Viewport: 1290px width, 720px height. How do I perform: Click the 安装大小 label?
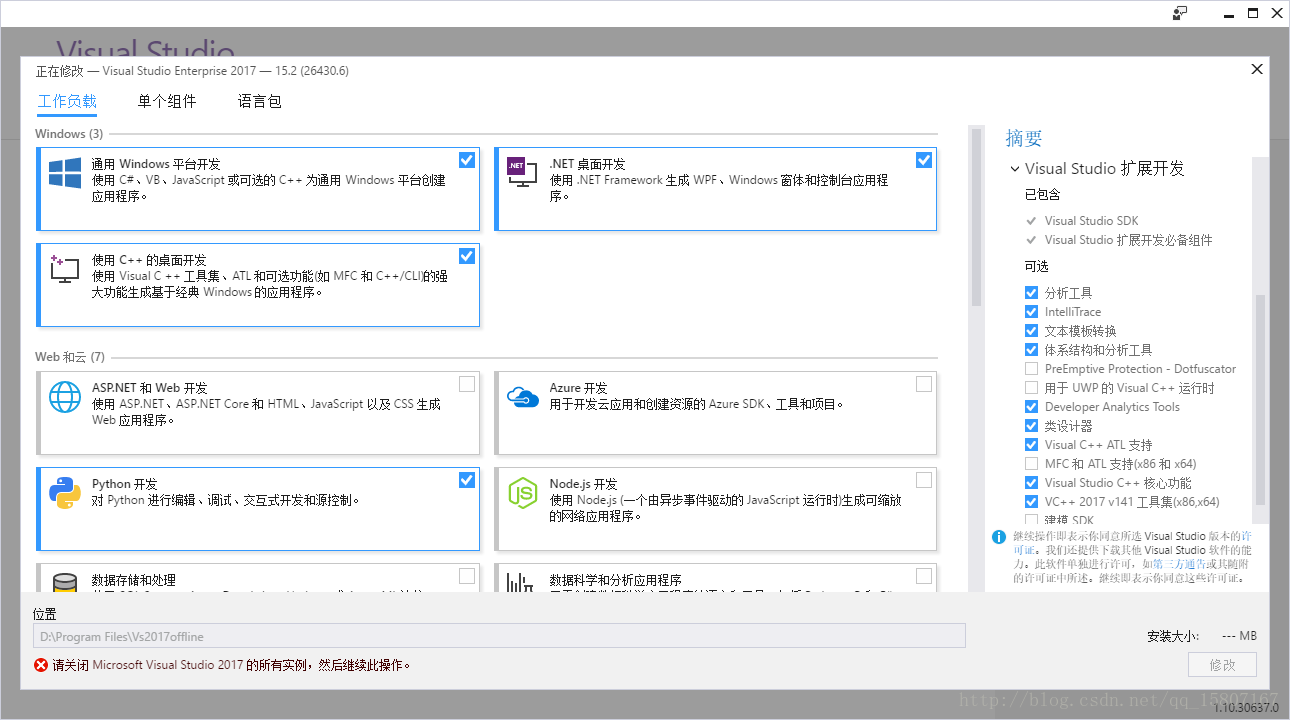pyautogui.click(x=1173, y=636)
